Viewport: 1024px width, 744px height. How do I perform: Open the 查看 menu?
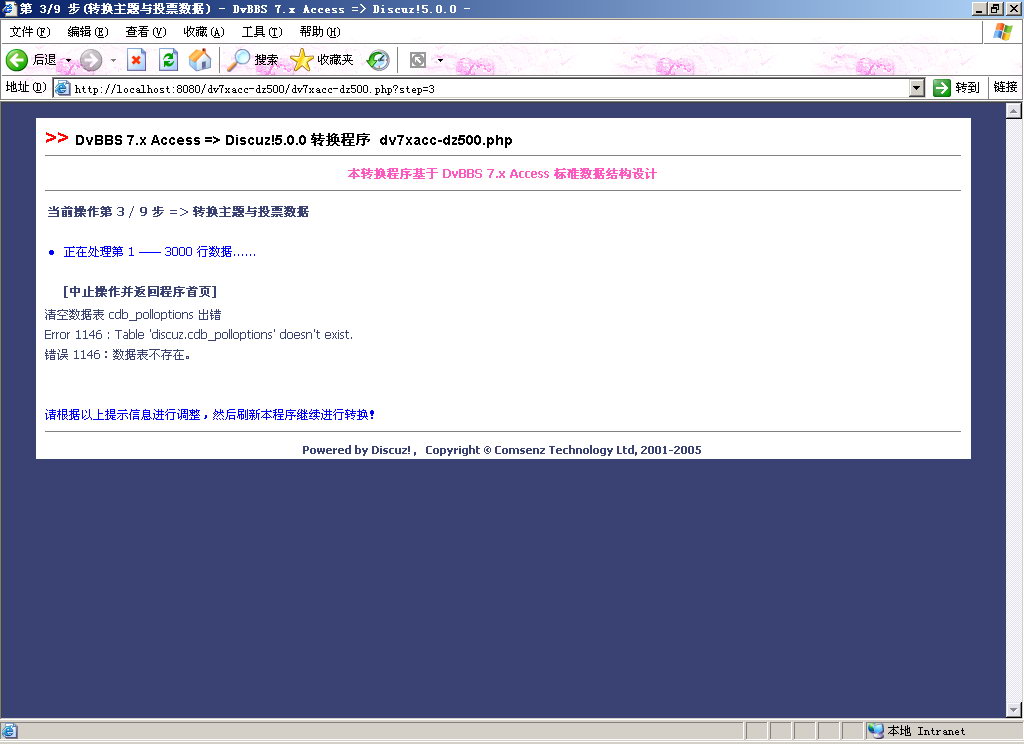pyautogui.click(x=146, y=32)
